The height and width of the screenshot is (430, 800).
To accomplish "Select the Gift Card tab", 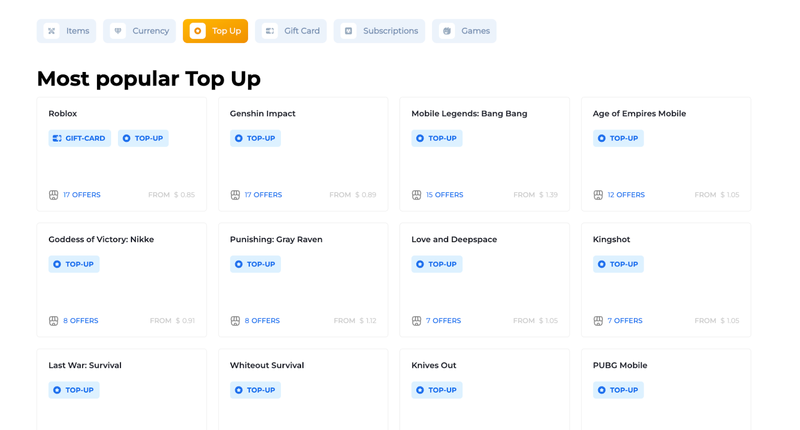I will 291,31.
